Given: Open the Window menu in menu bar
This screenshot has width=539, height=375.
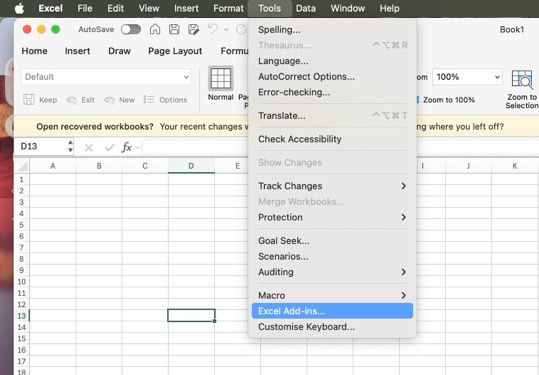Looking at the screenshot, I should [348, 8].
